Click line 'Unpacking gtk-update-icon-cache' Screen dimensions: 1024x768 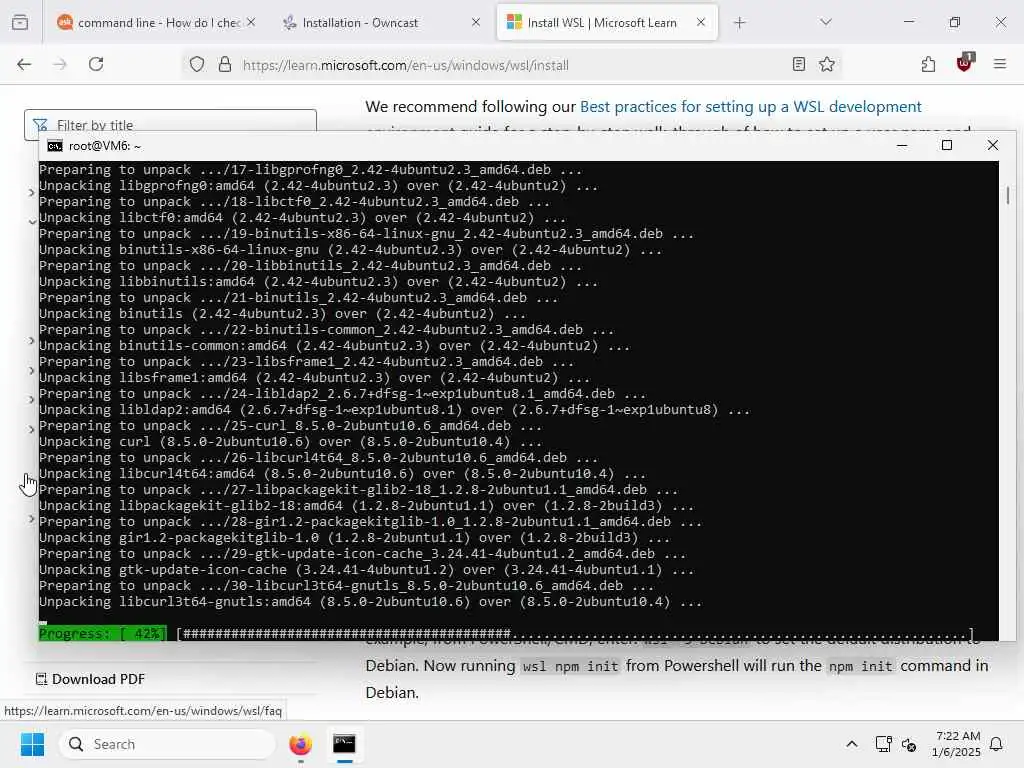[x=366, y=569]
